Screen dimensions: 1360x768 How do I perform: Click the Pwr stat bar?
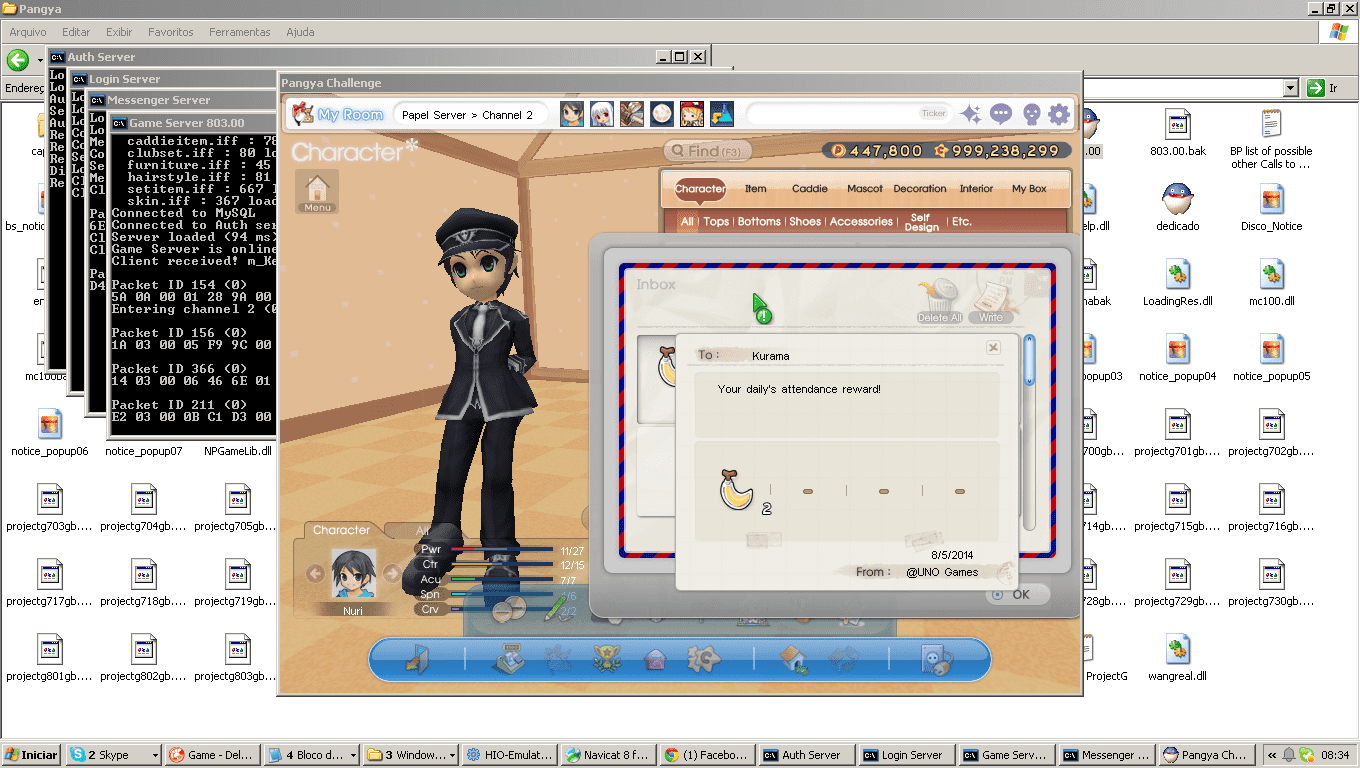pyautogui.click(x=502, y=549)
